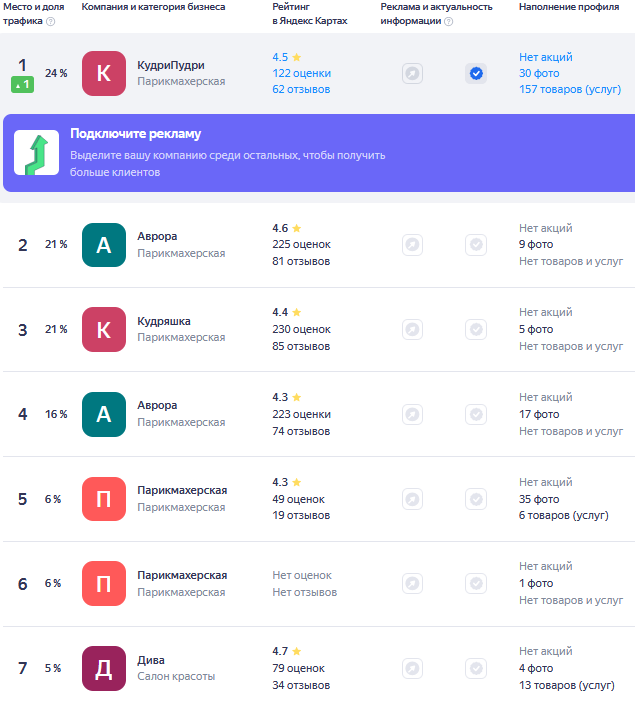
Task: Click '34 отзывов' text
Action: click(x=301, y=685)
